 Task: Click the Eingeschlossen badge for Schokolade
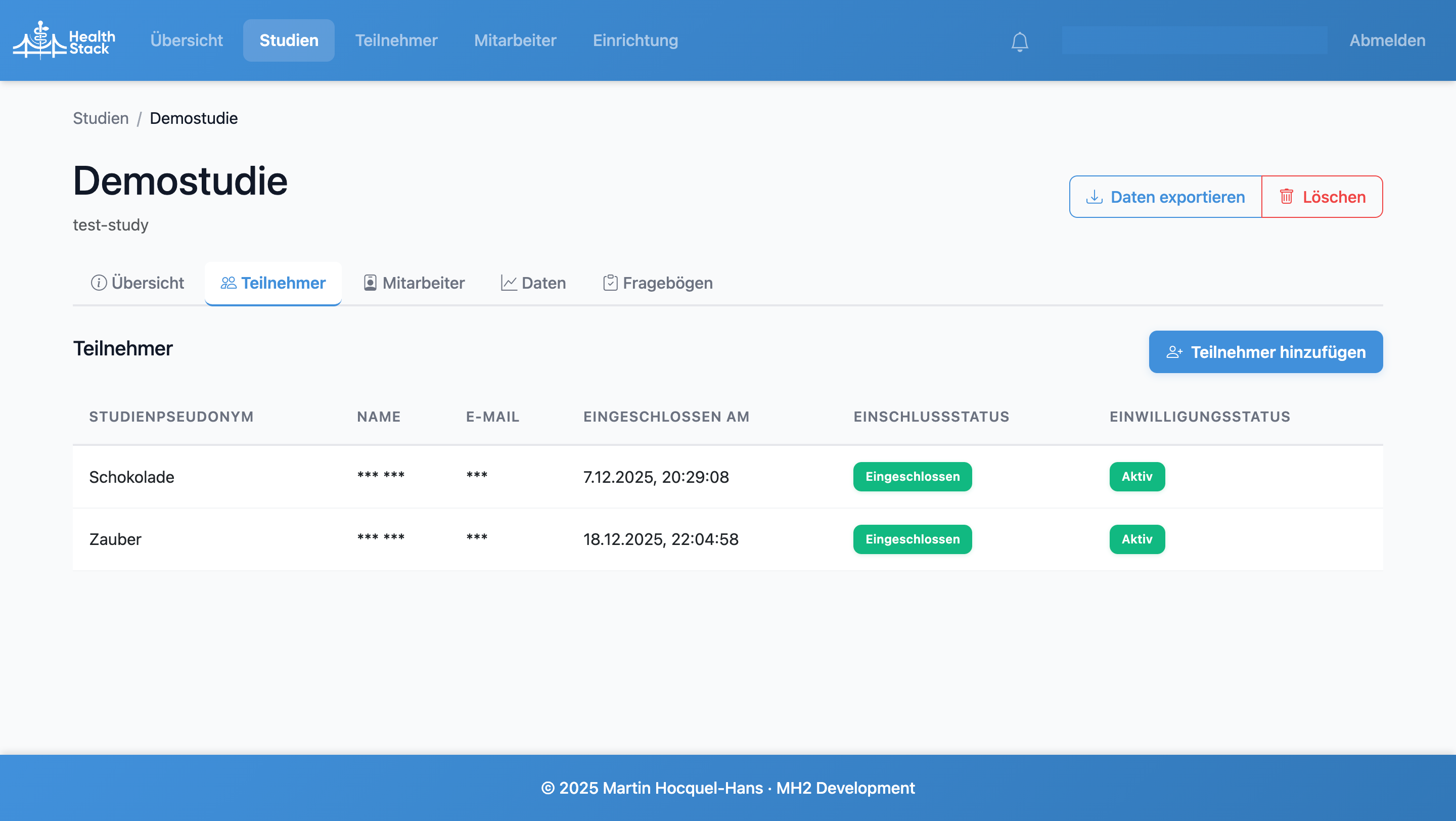912,476
